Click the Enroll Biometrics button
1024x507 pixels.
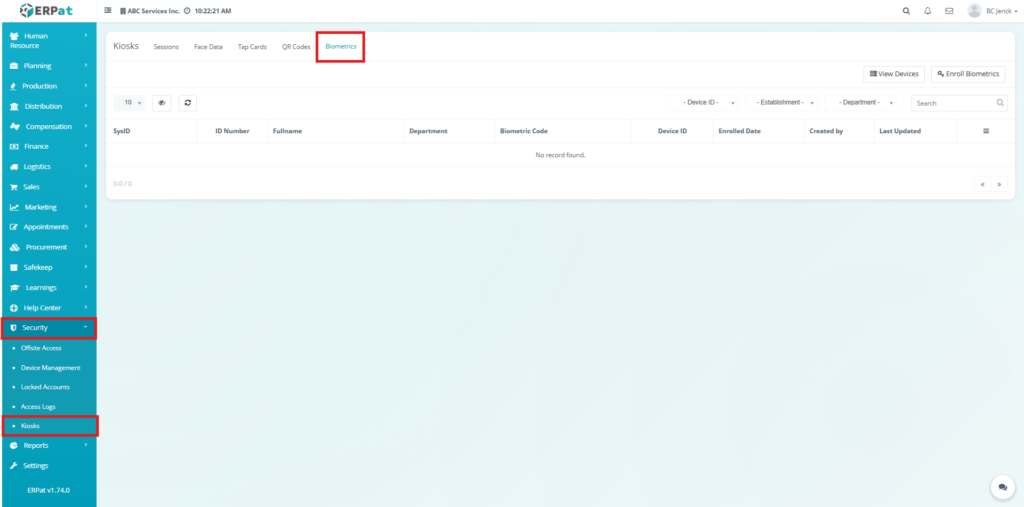[x=968, y=74]
